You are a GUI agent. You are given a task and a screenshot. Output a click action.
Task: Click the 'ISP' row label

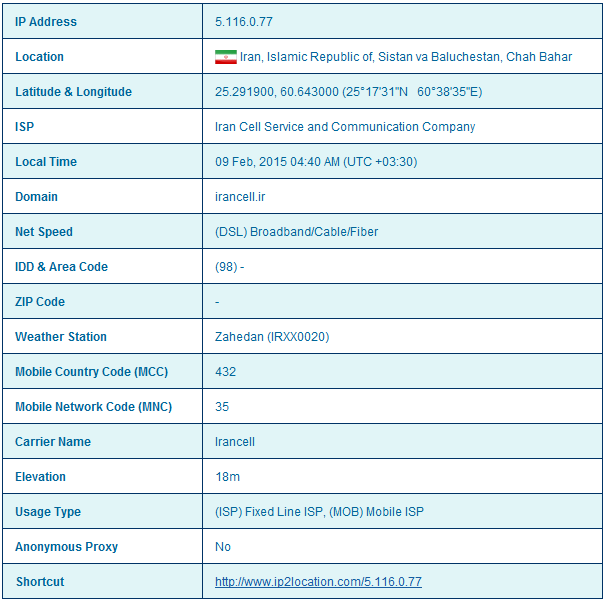[24, 127]
